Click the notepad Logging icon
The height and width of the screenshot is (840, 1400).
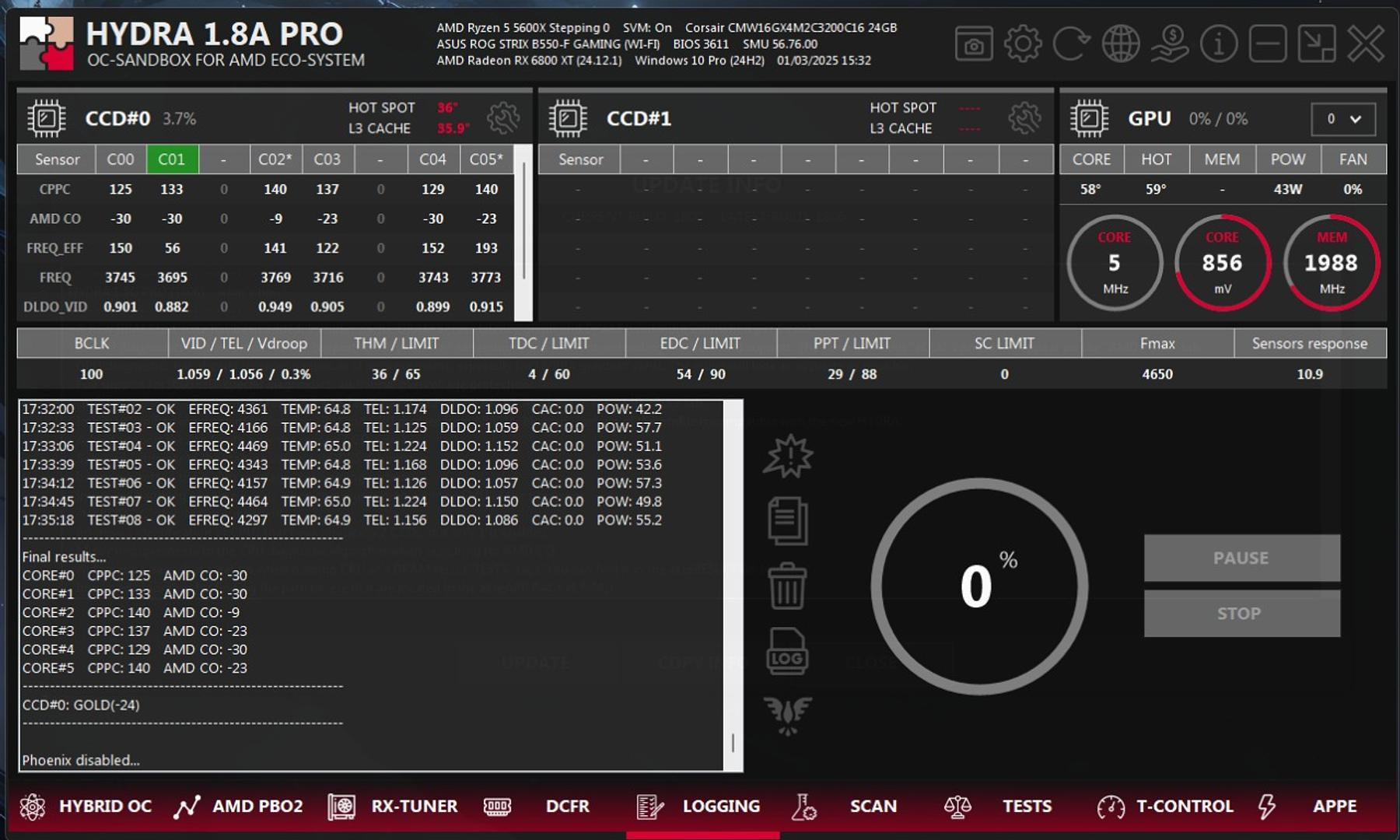tap(649, 807)
